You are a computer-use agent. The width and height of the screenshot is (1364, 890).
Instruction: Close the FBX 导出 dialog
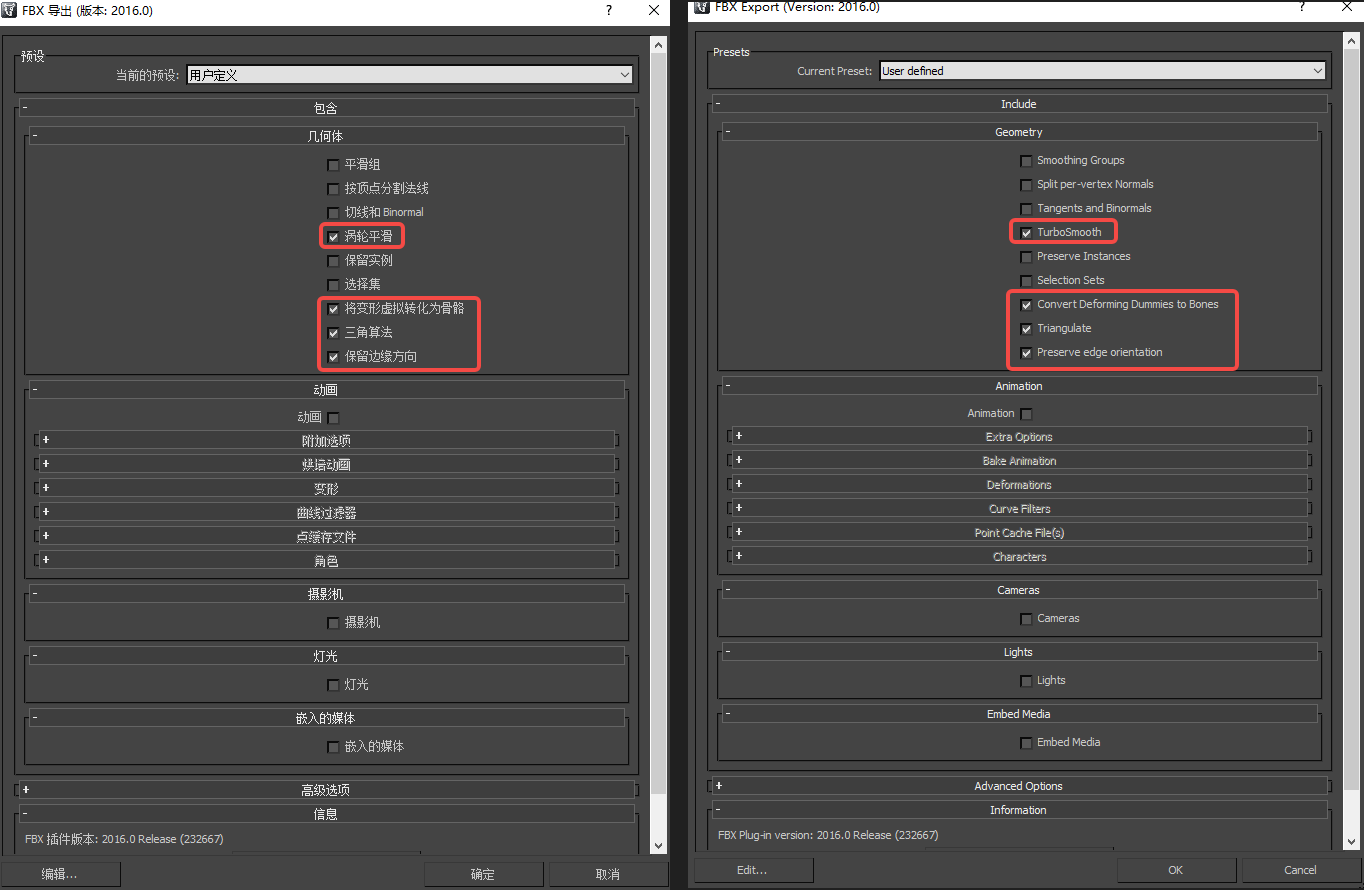coord(654,10)
